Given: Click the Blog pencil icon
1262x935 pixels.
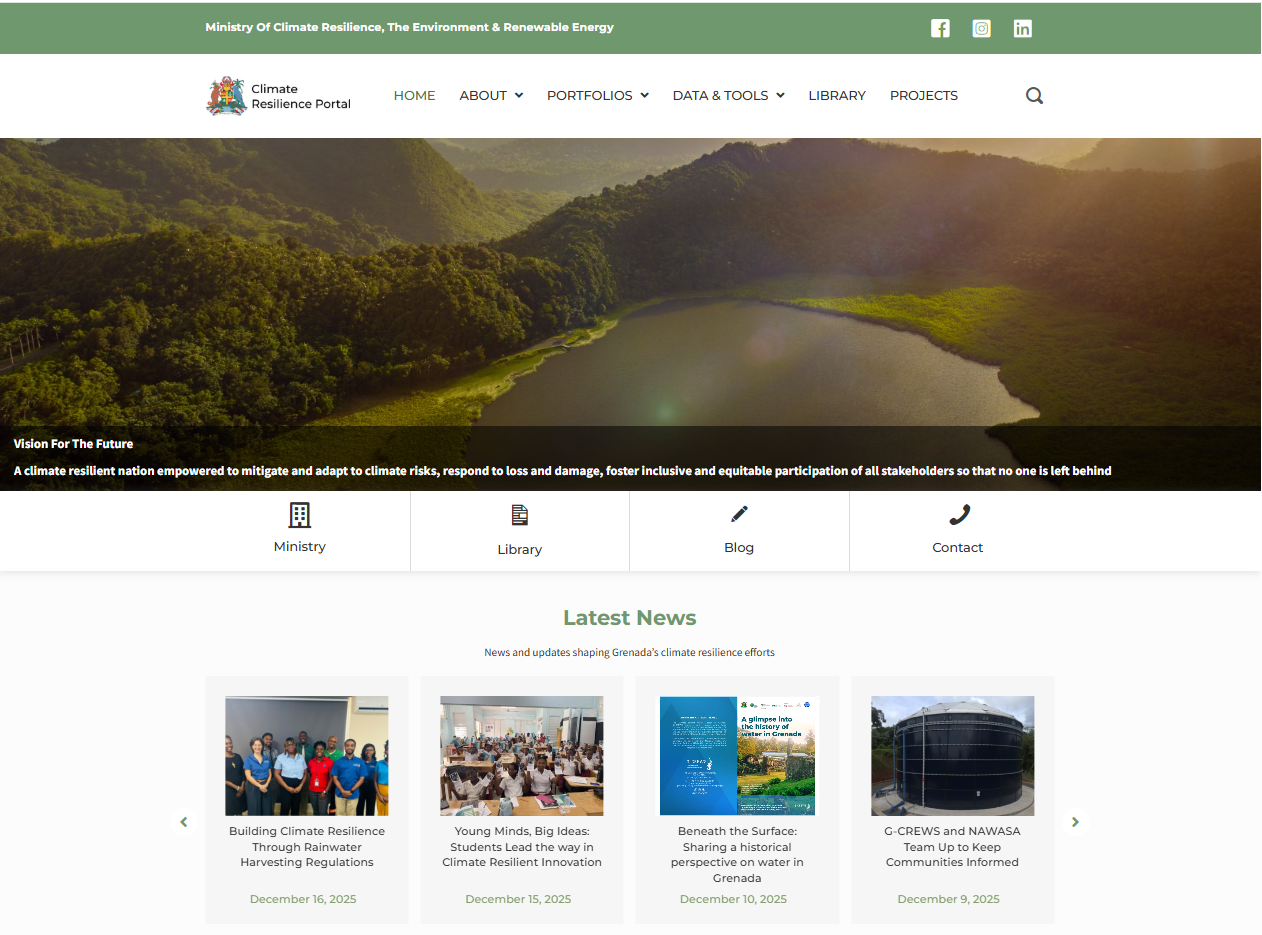Looking at the screenshot, I should coord(739,514).
